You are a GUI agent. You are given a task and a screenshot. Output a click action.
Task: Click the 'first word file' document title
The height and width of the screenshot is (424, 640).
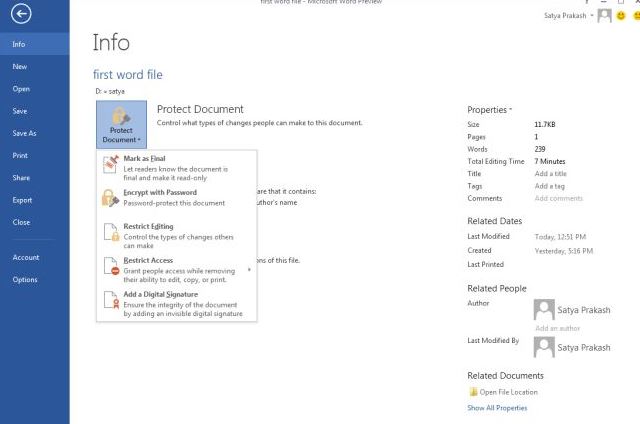click(x=128, y=75)
